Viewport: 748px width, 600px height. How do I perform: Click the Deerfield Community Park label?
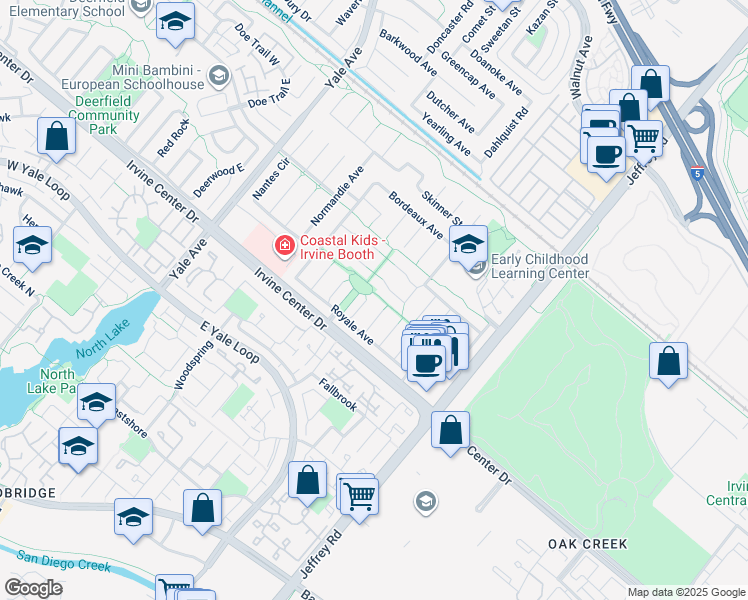pos(104,115)
